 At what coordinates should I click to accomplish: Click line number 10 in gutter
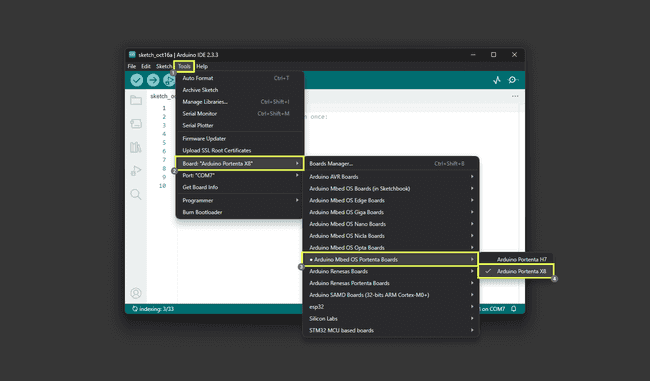tap(162, 186)
